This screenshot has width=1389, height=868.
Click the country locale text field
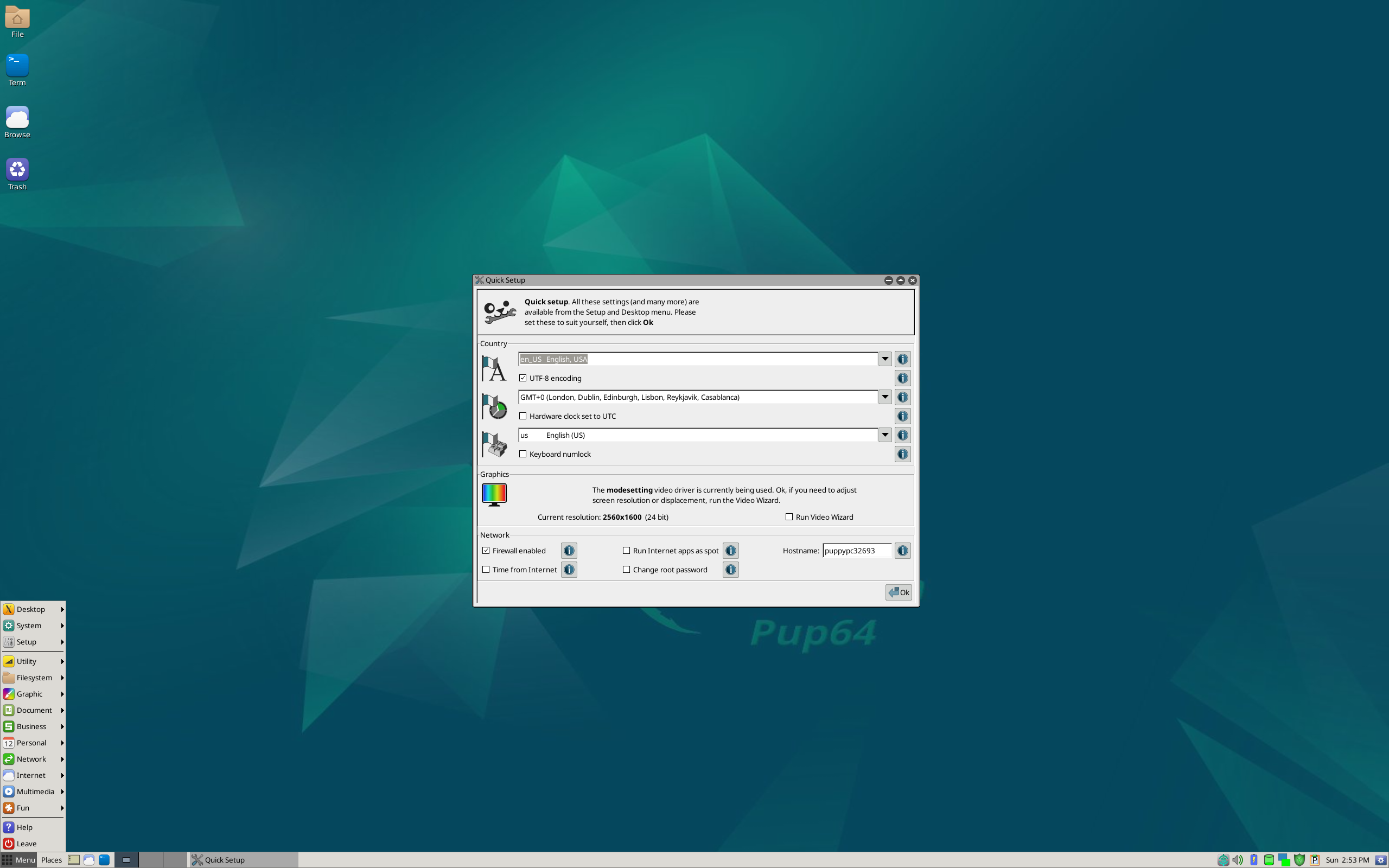point(697,359)
